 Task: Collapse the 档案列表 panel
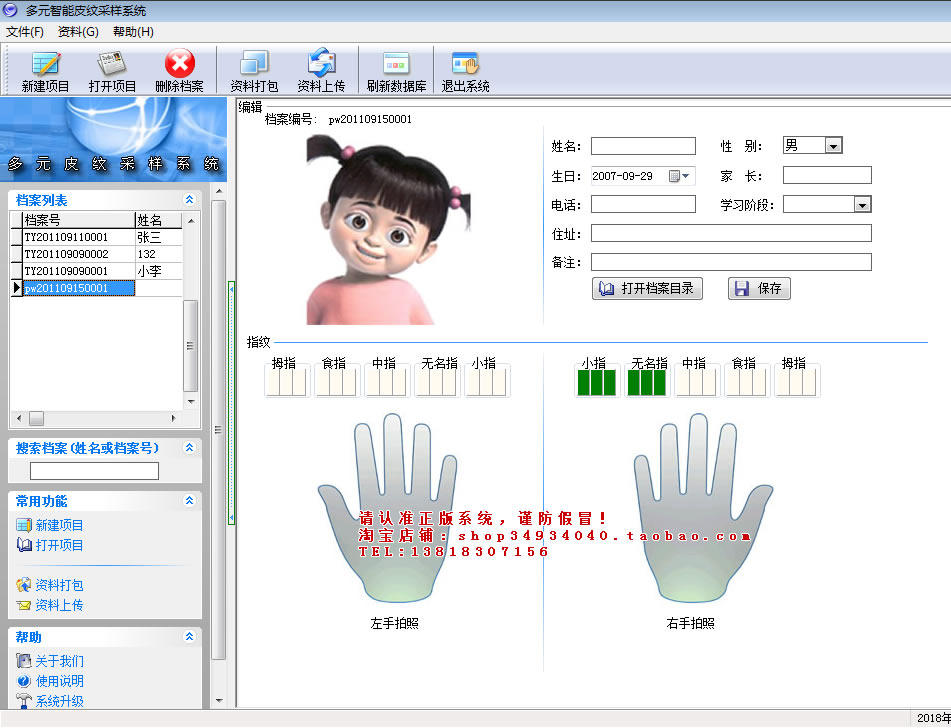189,200
